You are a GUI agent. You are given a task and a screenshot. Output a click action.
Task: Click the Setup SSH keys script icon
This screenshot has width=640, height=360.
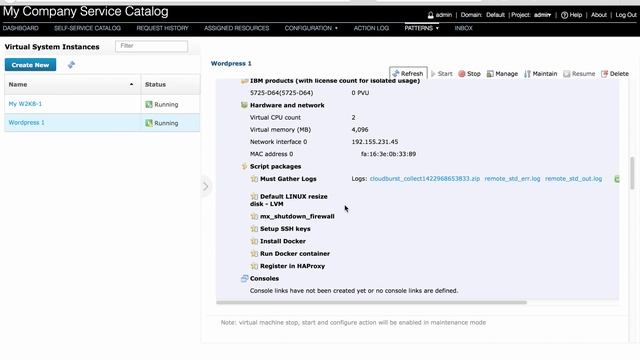point(254,229)
